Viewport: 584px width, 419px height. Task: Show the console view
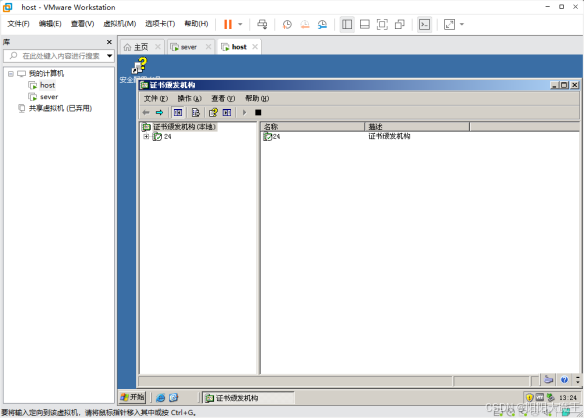(424, 25)
